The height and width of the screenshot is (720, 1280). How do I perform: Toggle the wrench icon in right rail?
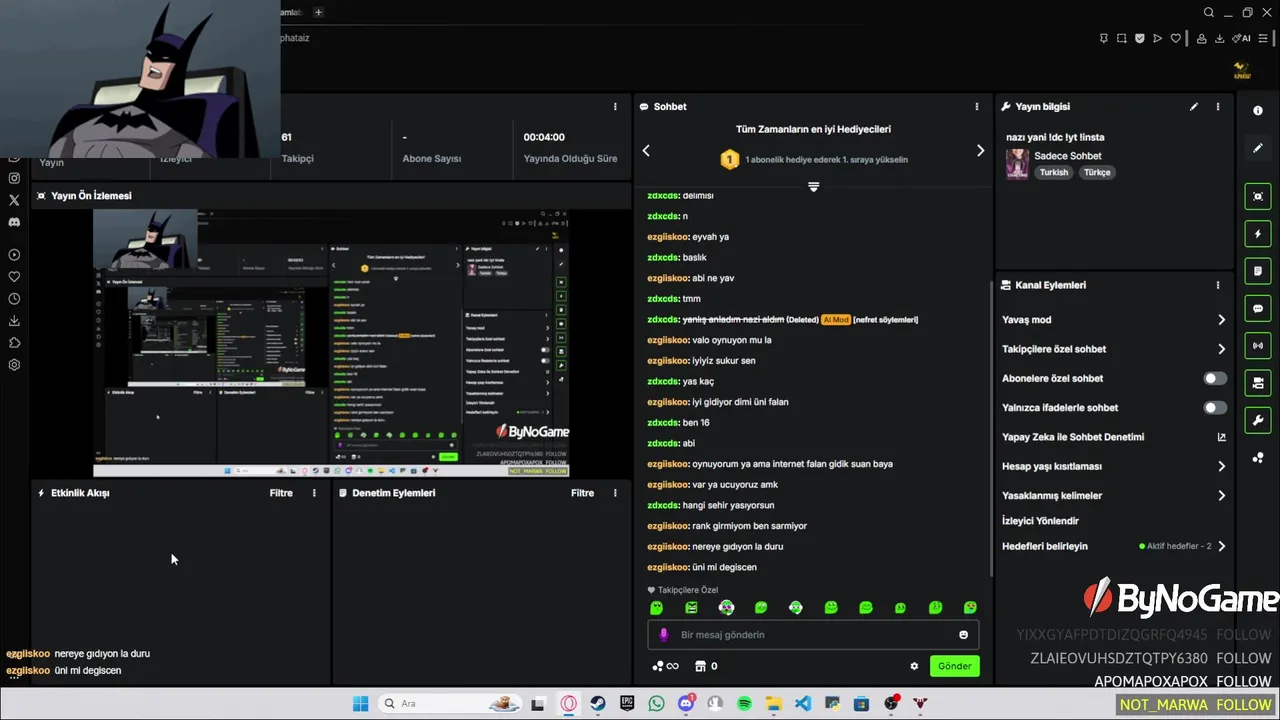[x=1258, y=420]
